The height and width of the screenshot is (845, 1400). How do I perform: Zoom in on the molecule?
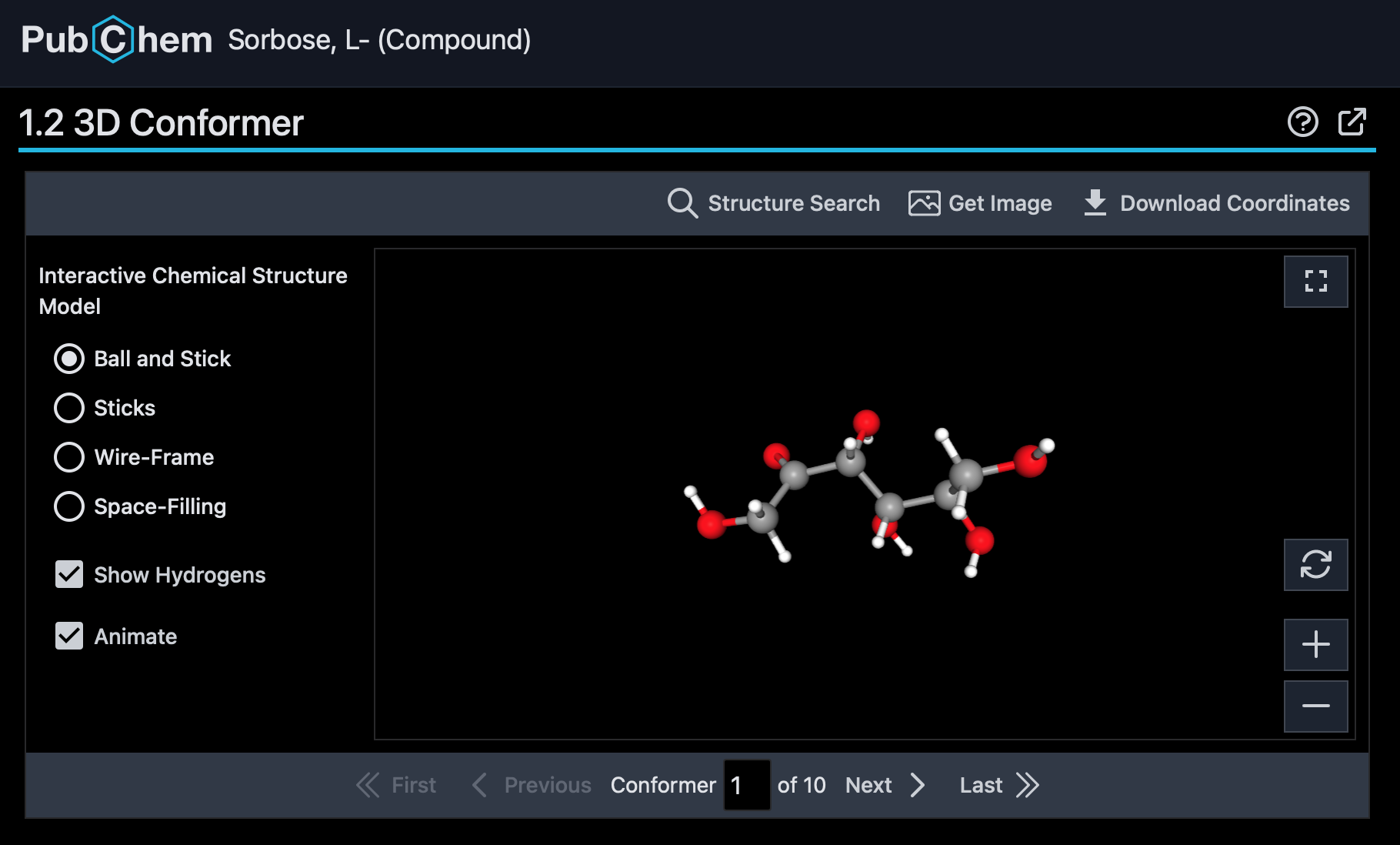click(x=1315, y=644)
